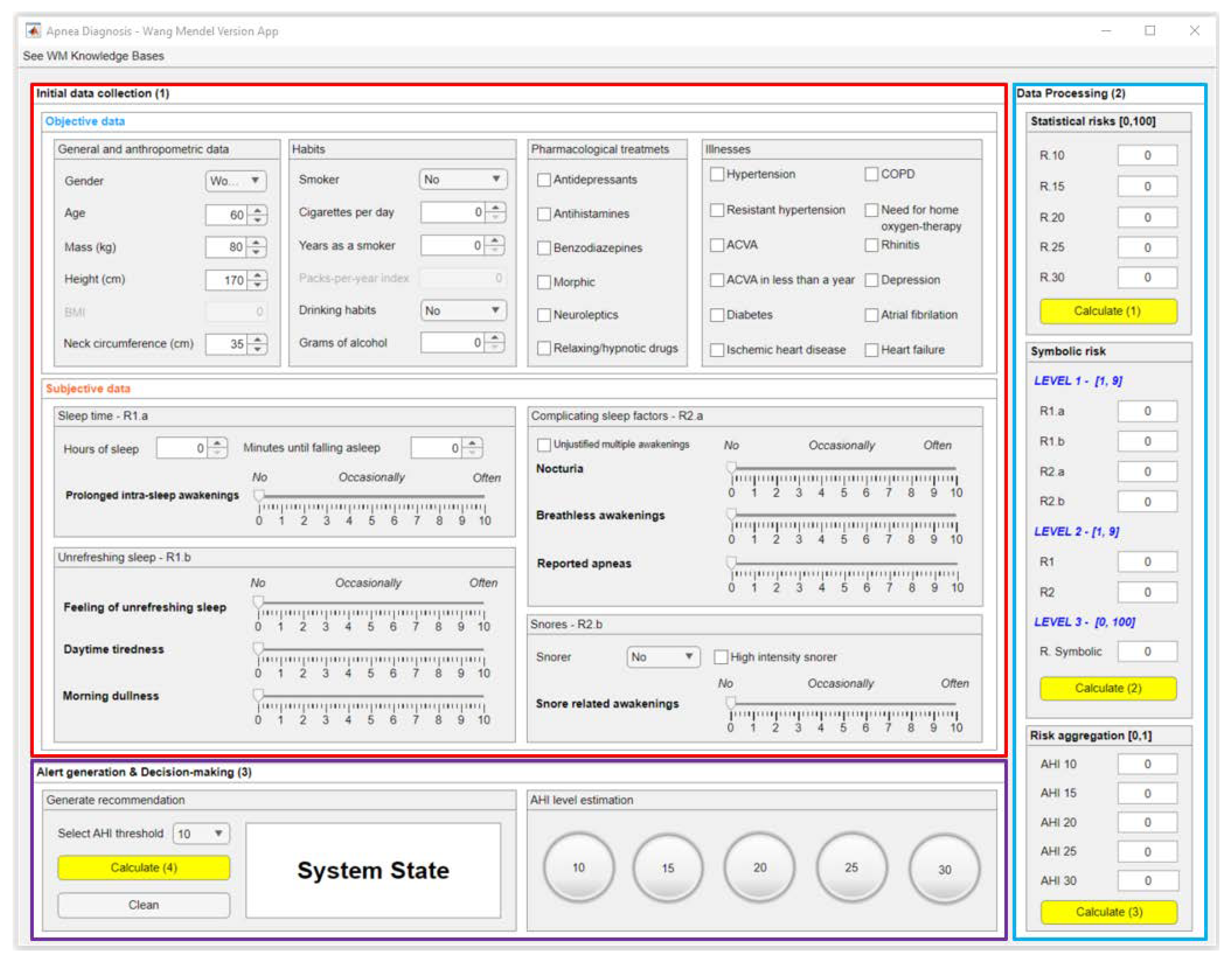Open the Gender dropdown

(x=236, y=181)
